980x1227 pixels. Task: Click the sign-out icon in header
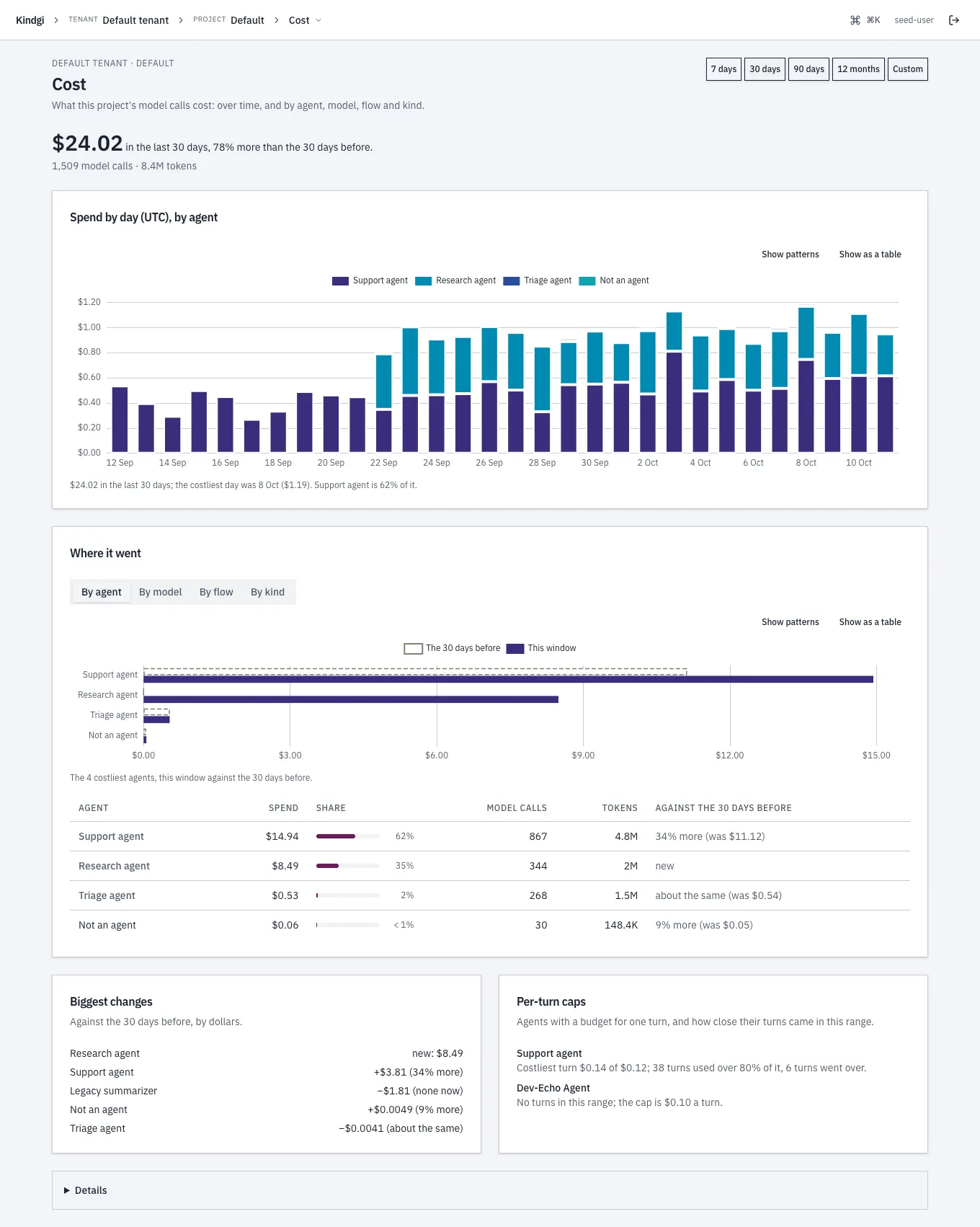point(954,20)
